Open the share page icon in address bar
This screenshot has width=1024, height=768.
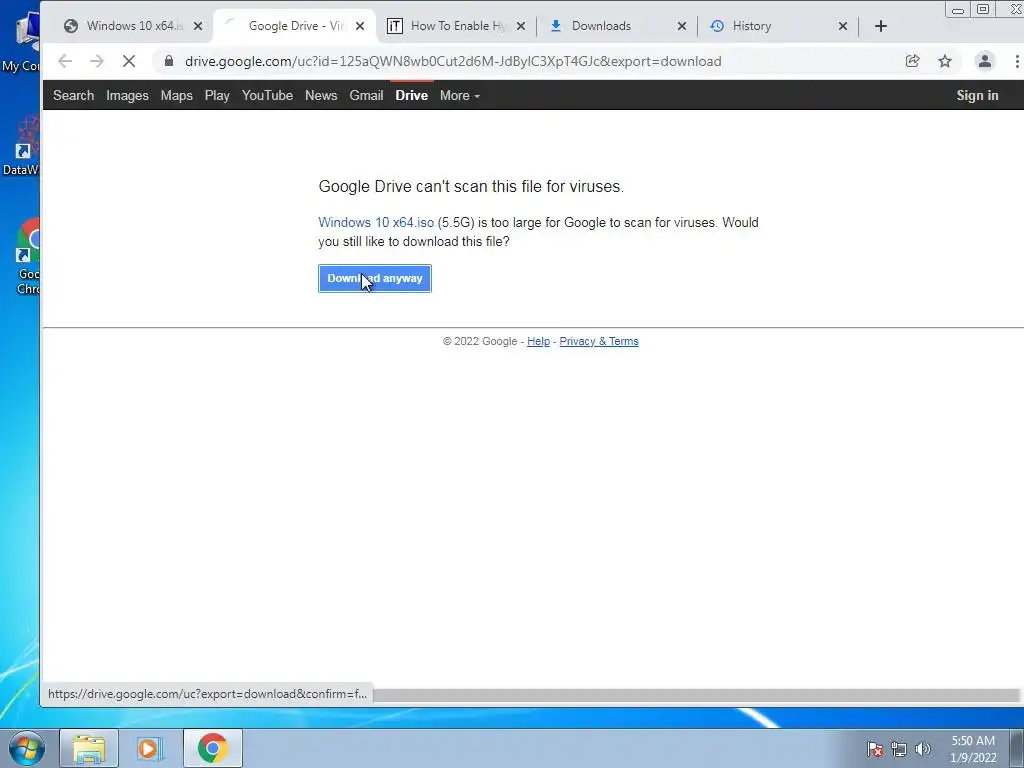912,61
